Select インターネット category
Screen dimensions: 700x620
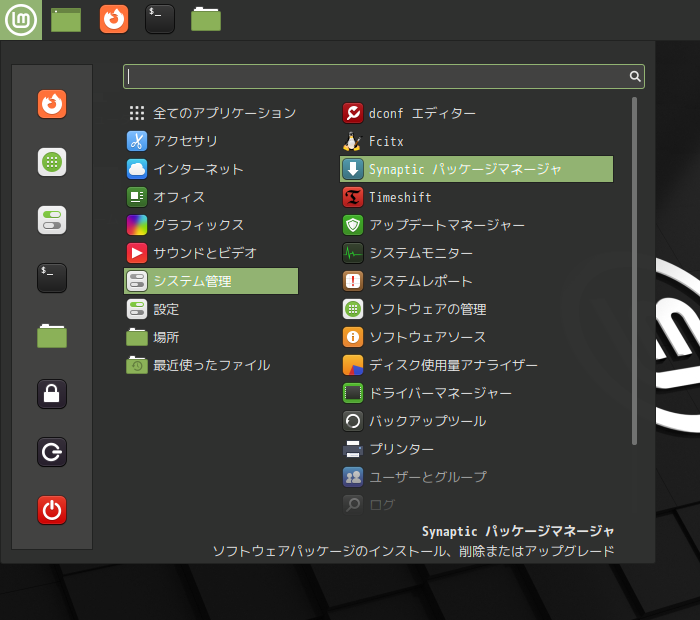(211, 169)
